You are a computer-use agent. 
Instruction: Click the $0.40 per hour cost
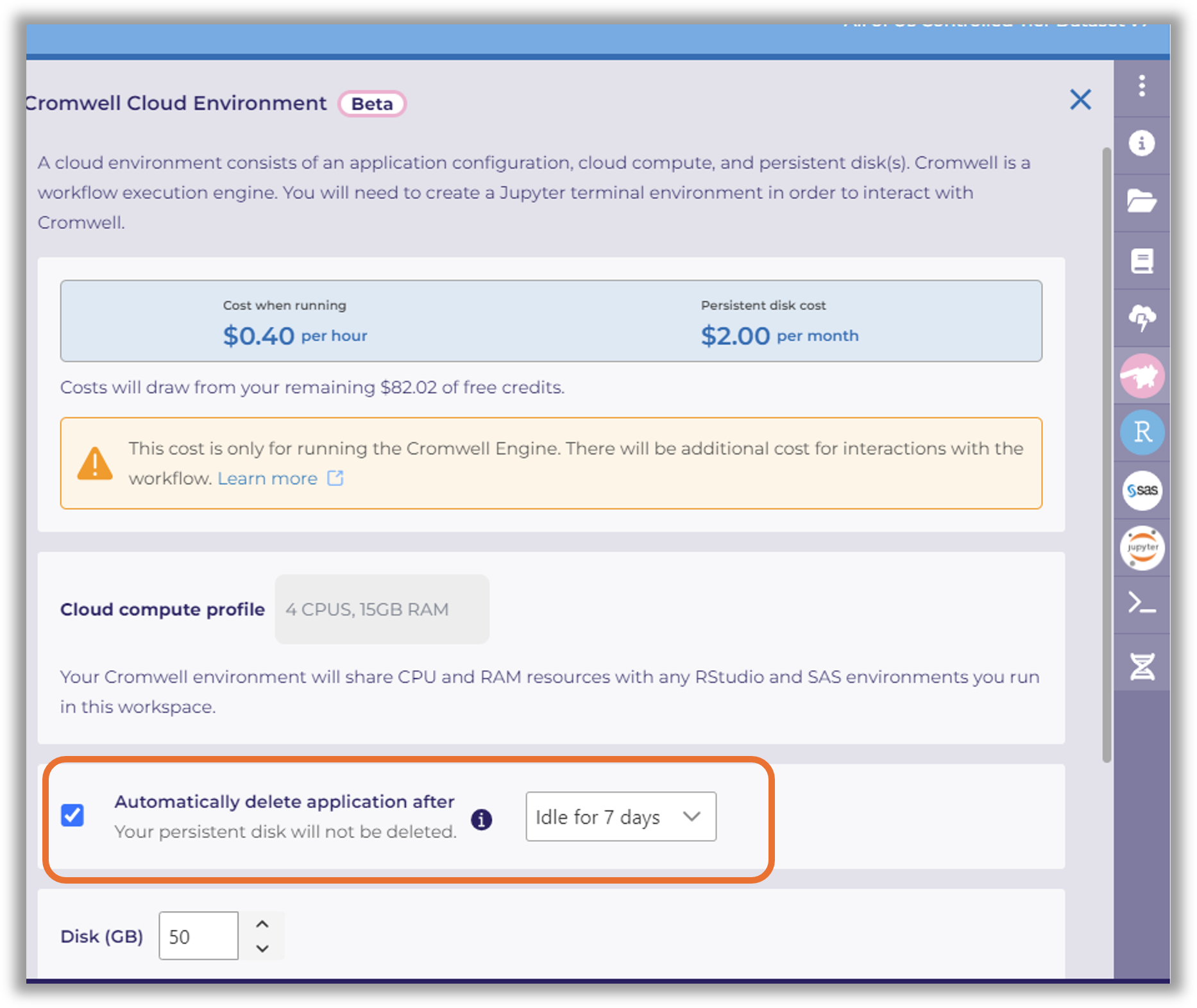click(295, 335)
